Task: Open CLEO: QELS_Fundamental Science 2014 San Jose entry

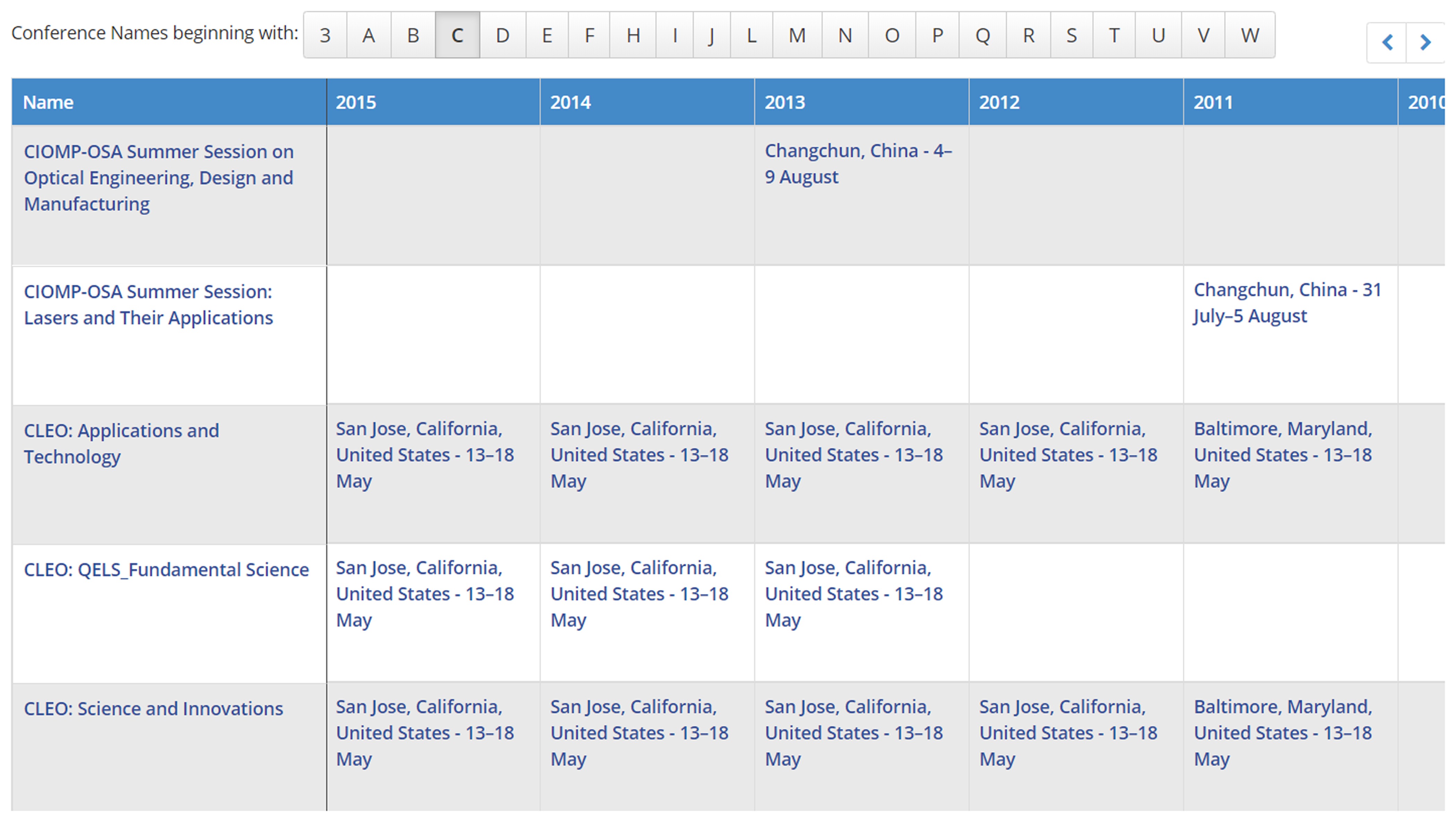Action: click(639, 593)
